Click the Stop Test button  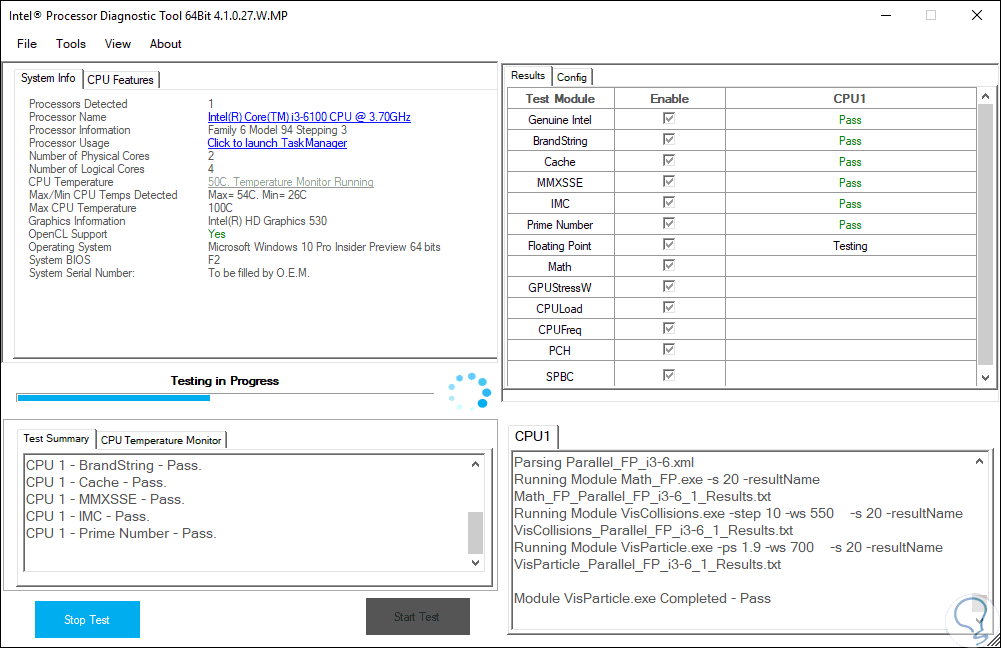coord(87,619)
